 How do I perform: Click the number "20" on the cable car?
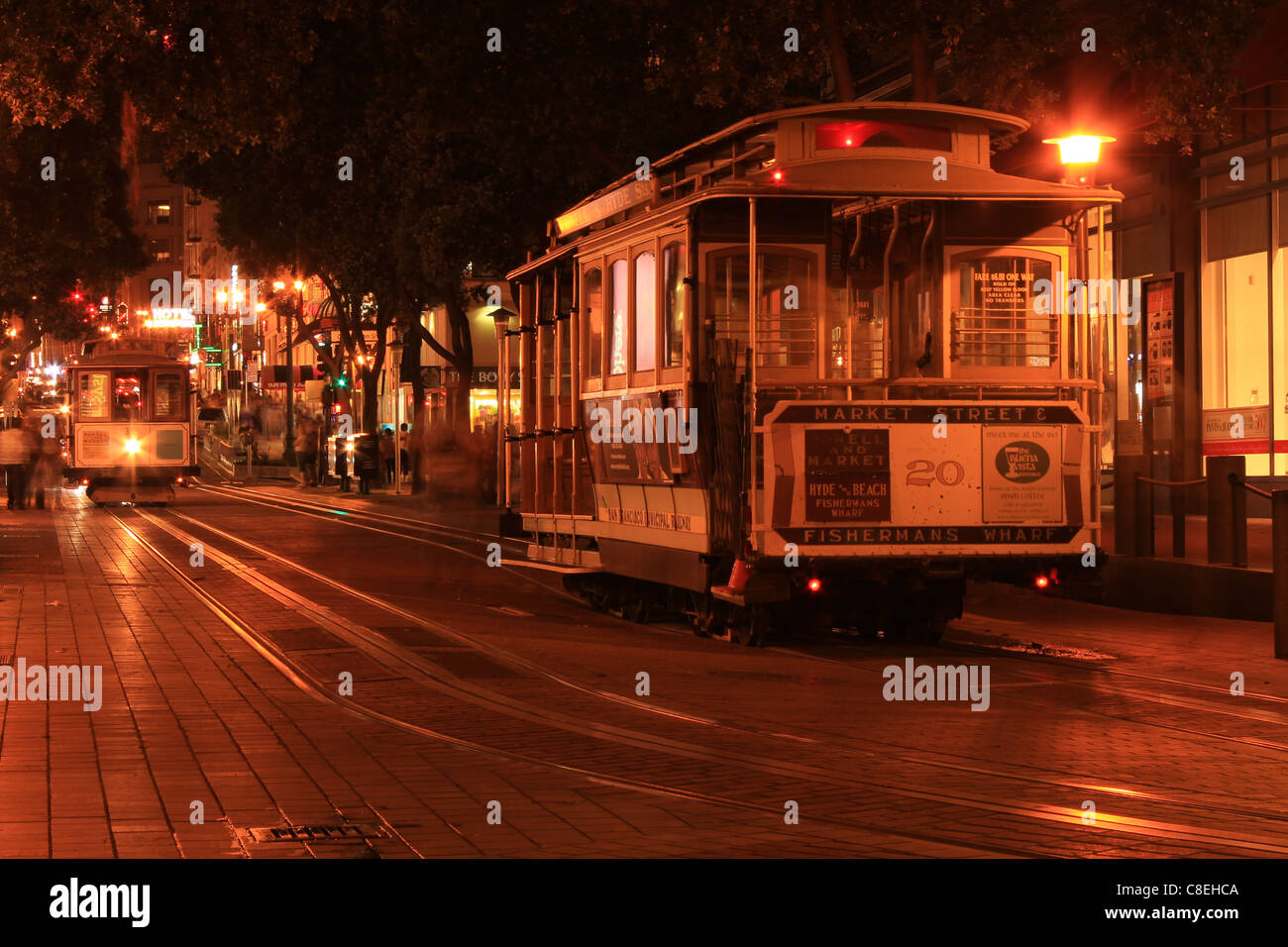pyautogui.click(x=933, y=473)
